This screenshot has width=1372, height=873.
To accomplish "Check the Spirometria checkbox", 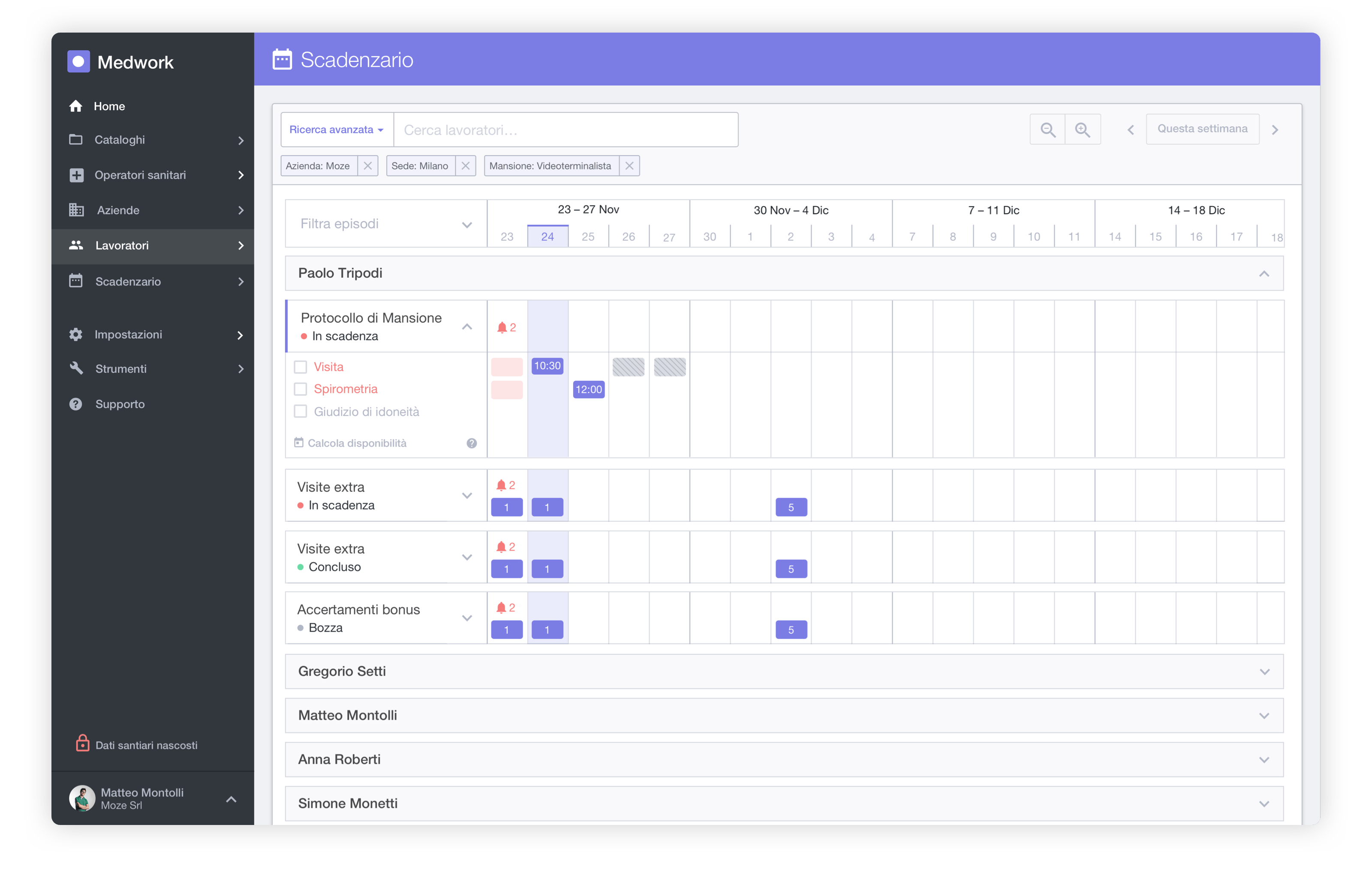I will [300, 389].
